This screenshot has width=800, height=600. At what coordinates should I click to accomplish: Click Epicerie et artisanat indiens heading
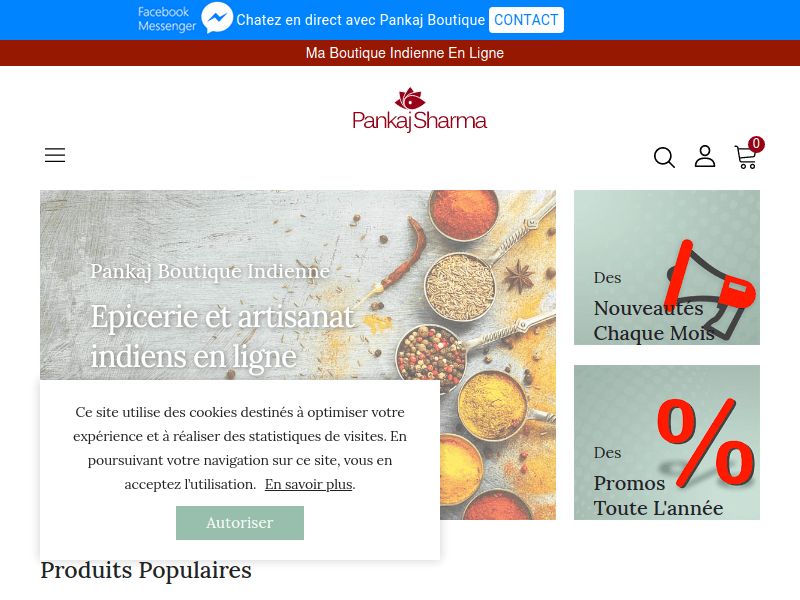pos(222,336)
